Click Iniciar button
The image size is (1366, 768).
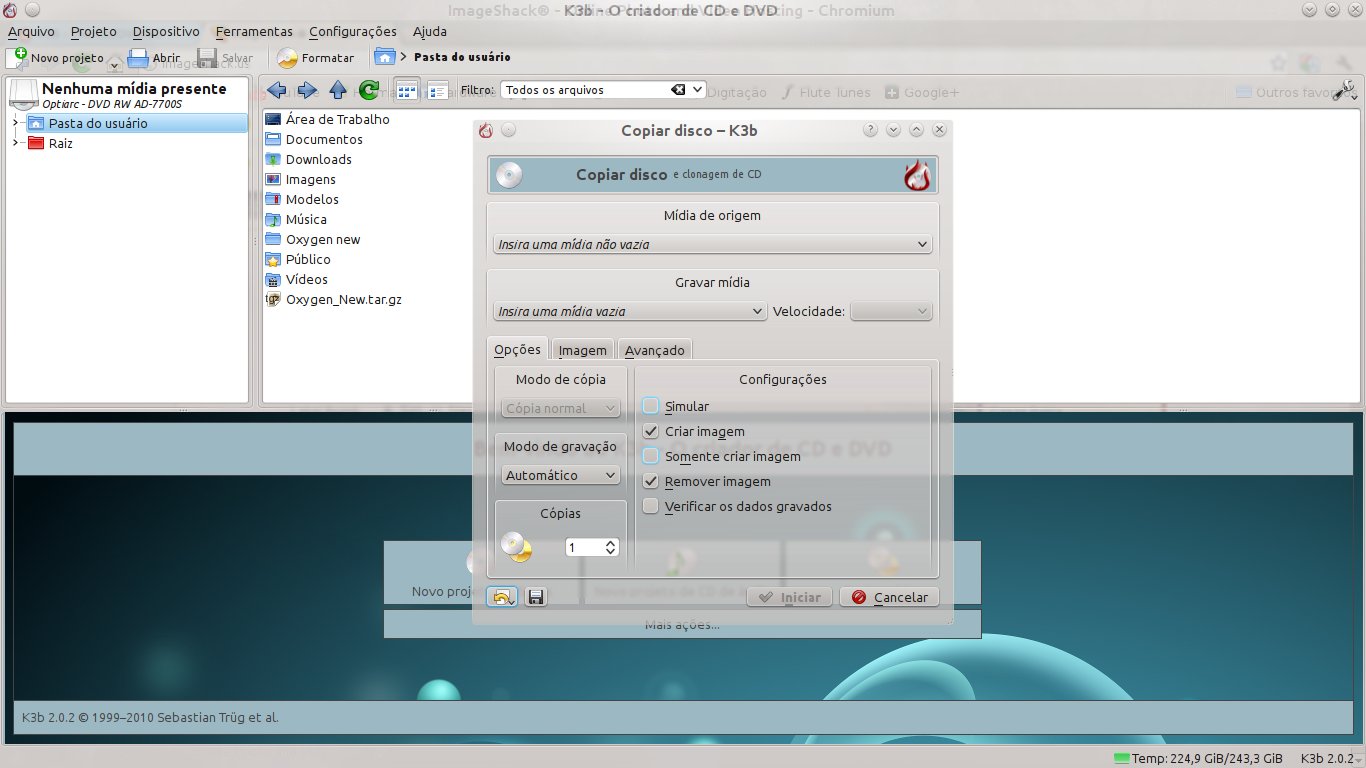coord(790,597)
